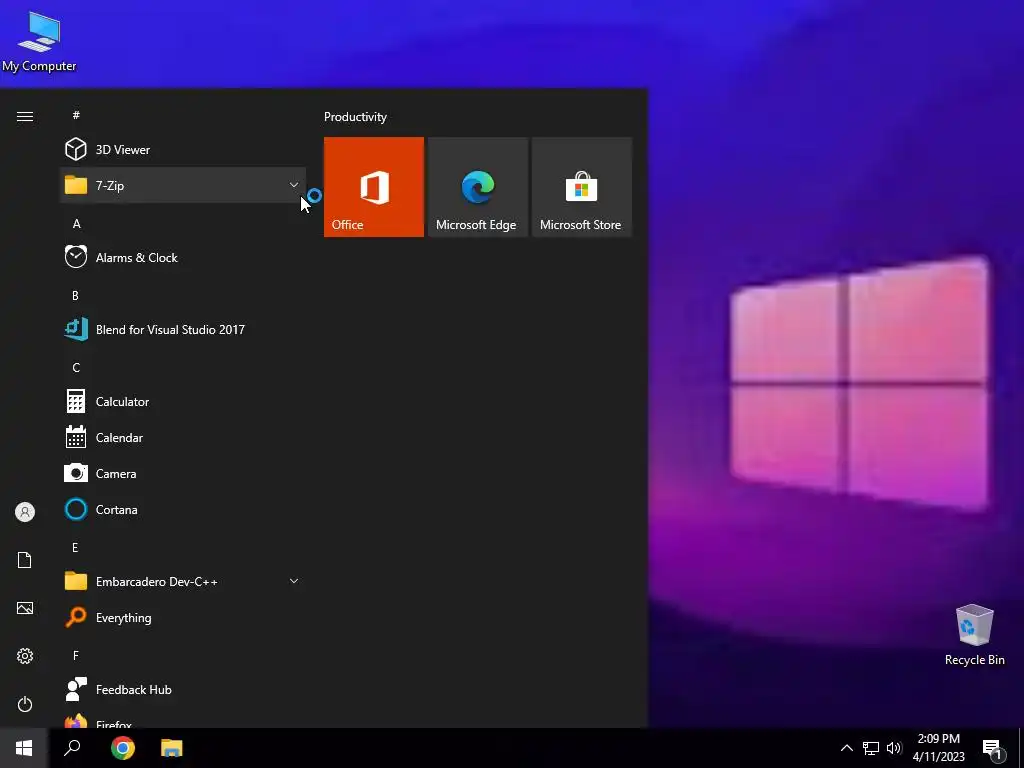The width and height of the screenshot is (1024, 768).
Task: Click the Windows Start button
Action: point(24,748)
